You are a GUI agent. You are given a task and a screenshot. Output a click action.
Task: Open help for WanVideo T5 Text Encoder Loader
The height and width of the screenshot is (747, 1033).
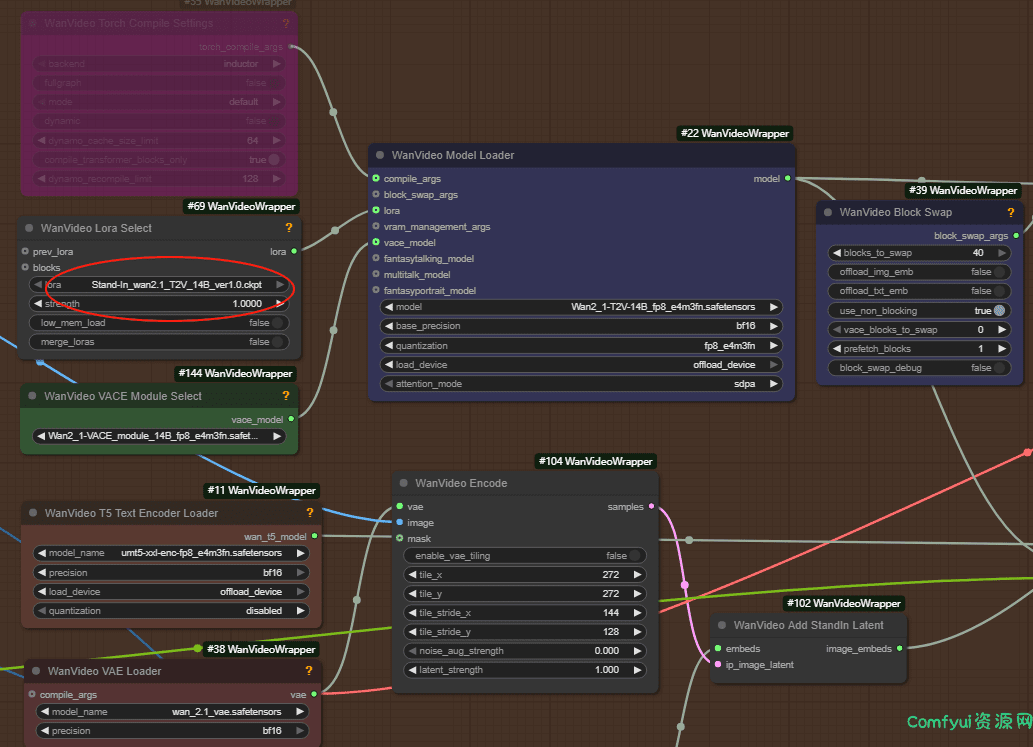(310, 512)
